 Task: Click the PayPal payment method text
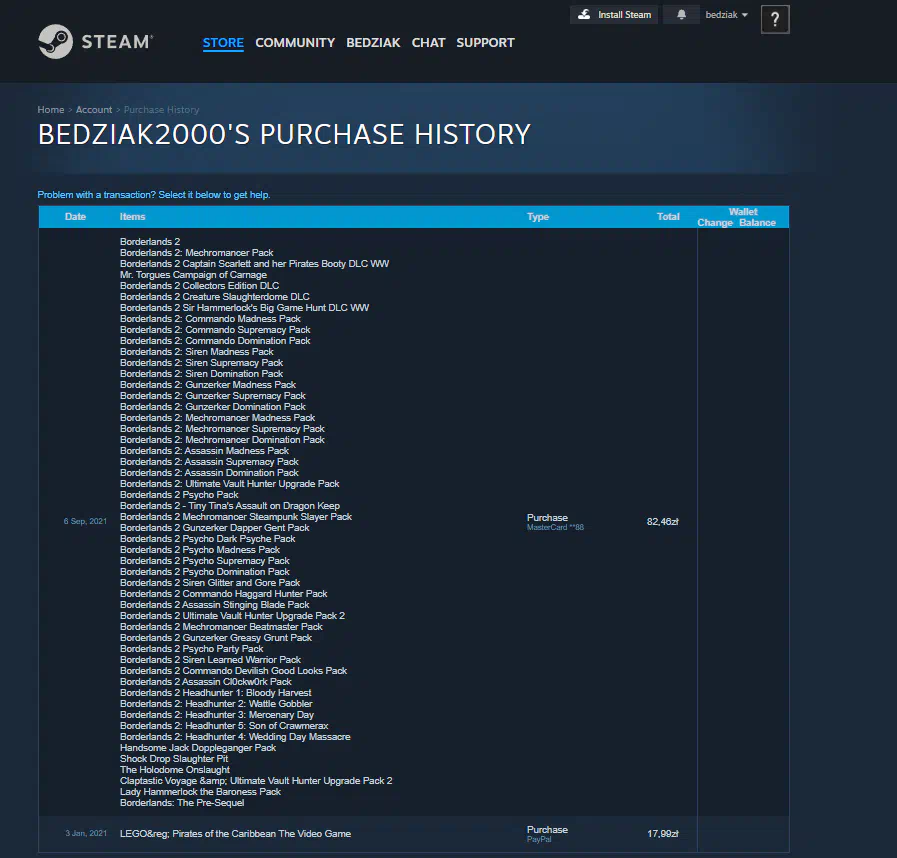click(x=539, y=839)
